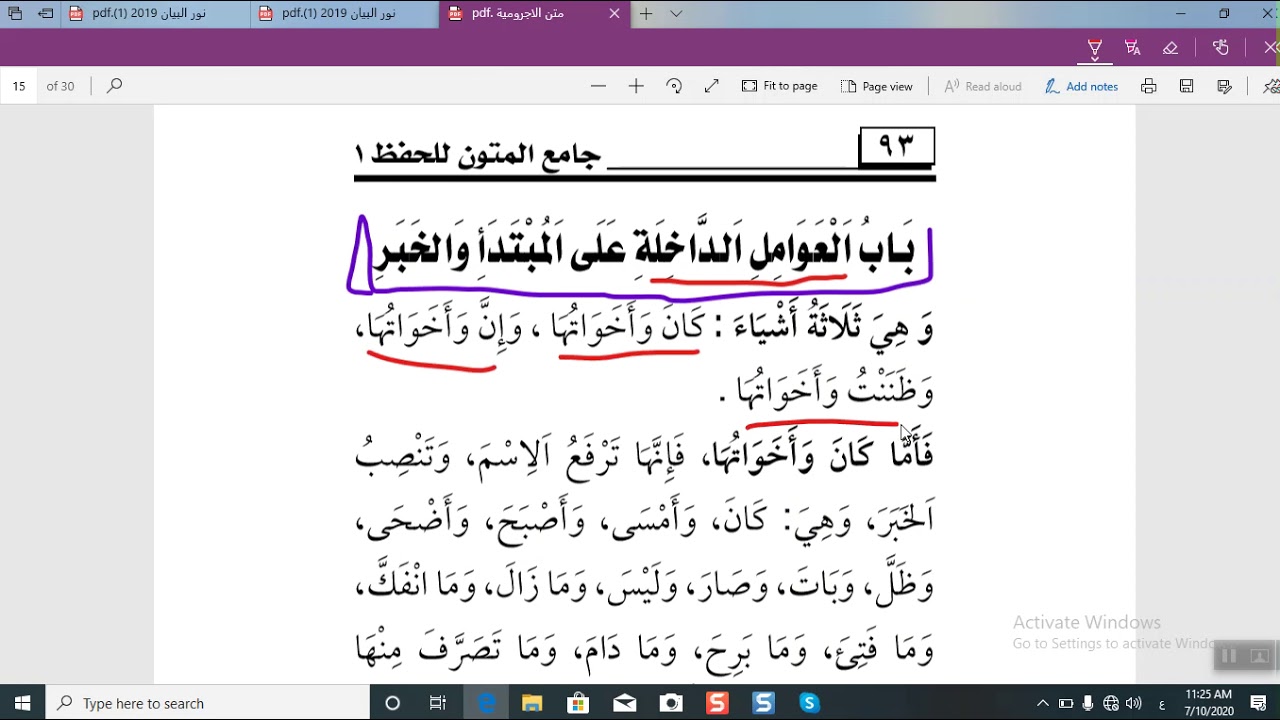Edit the current page number field
1280x720 pixels.
pos(19,86)
